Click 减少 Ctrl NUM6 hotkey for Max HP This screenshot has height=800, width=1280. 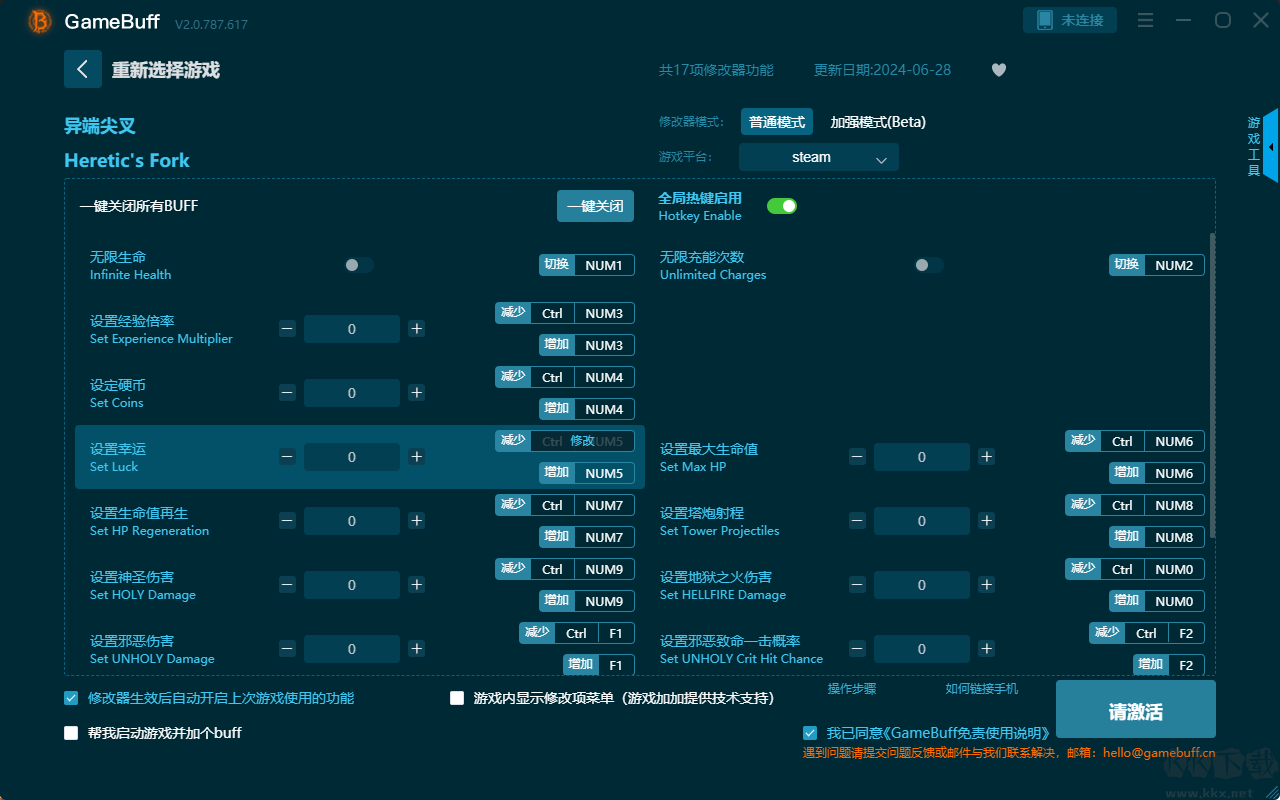pyautogui.click(x=1135, y=441)
